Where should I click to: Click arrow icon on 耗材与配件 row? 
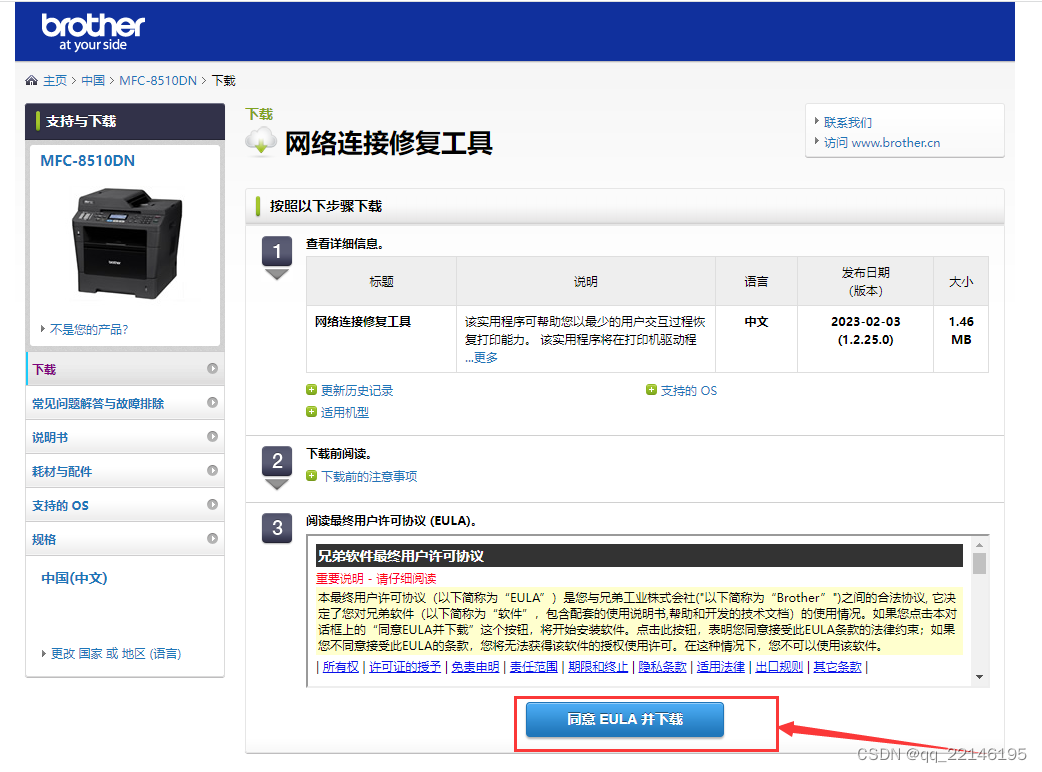(213, 470)
